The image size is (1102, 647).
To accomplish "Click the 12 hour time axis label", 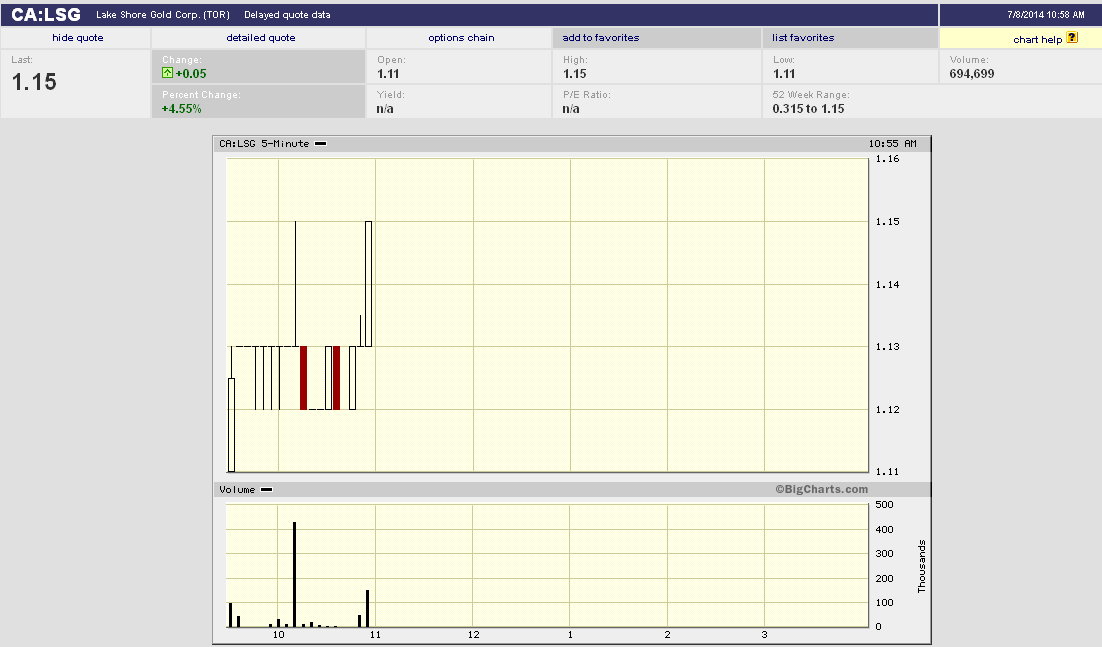I will pyautogui.click(x=473, y=634).
